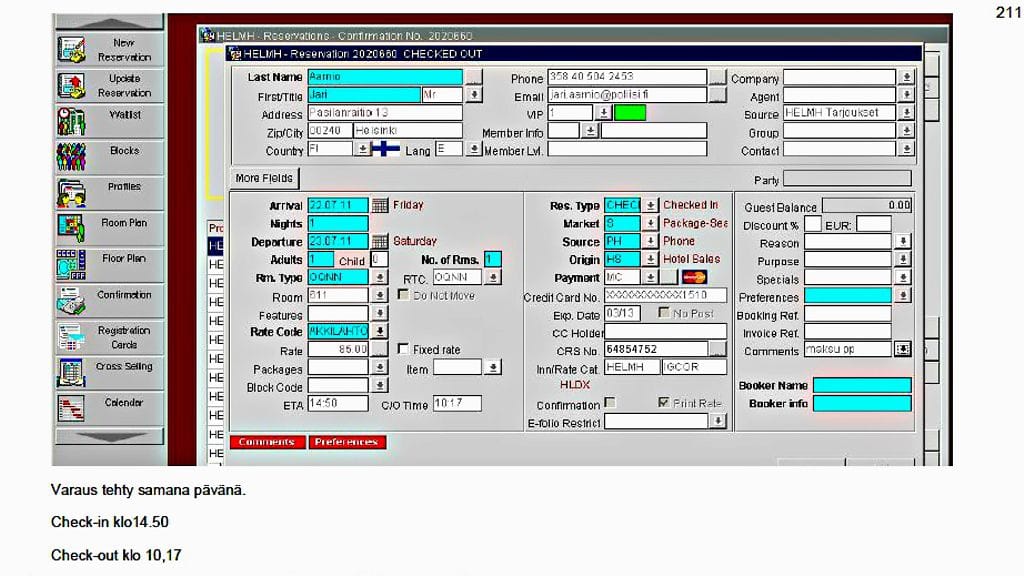
Task: Click the Exp. Date field 03/13
Action: [622, 313]
